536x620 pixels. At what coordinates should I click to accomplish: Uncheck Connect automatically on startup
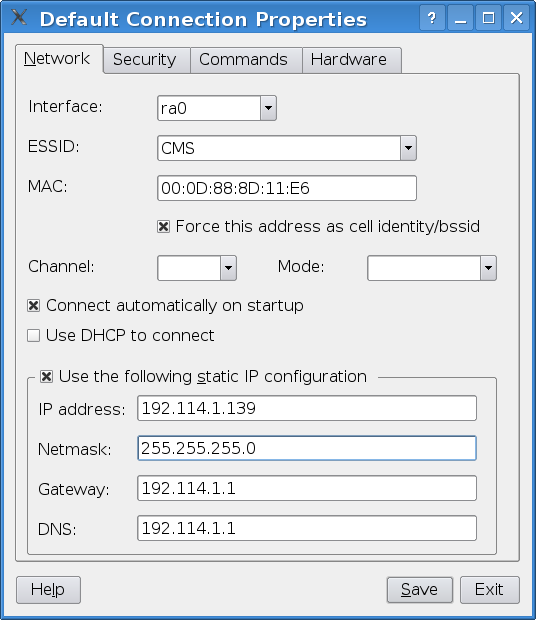tap(34, 306)
